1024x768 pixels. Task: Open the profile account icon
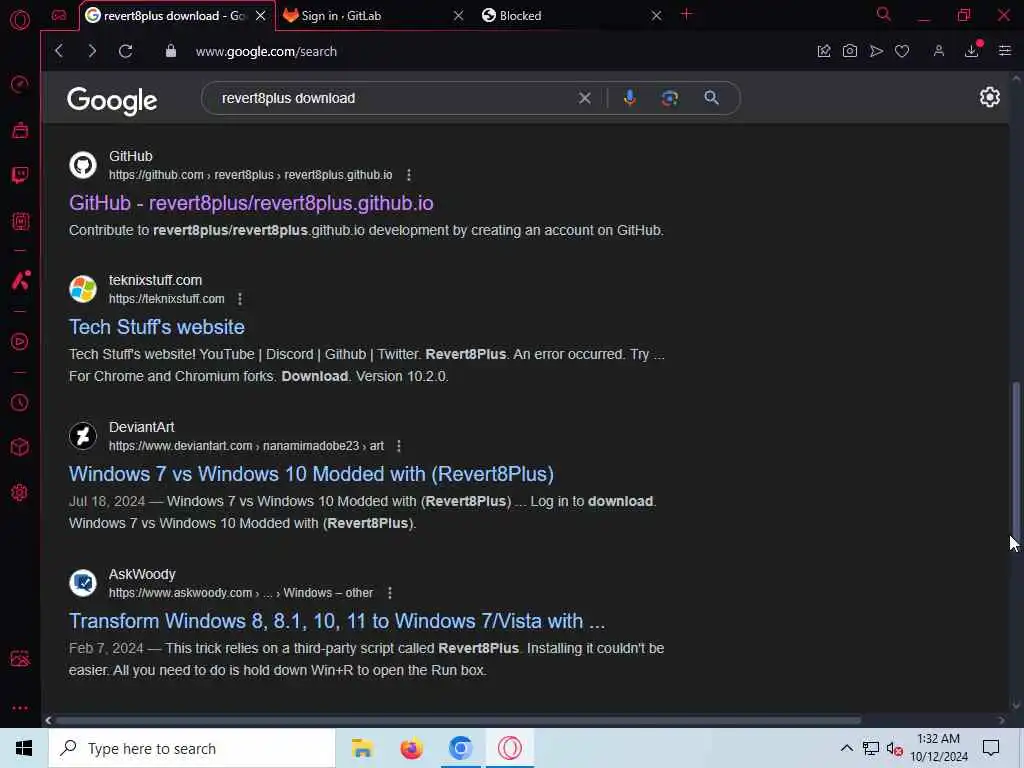[x=938, y=51]
